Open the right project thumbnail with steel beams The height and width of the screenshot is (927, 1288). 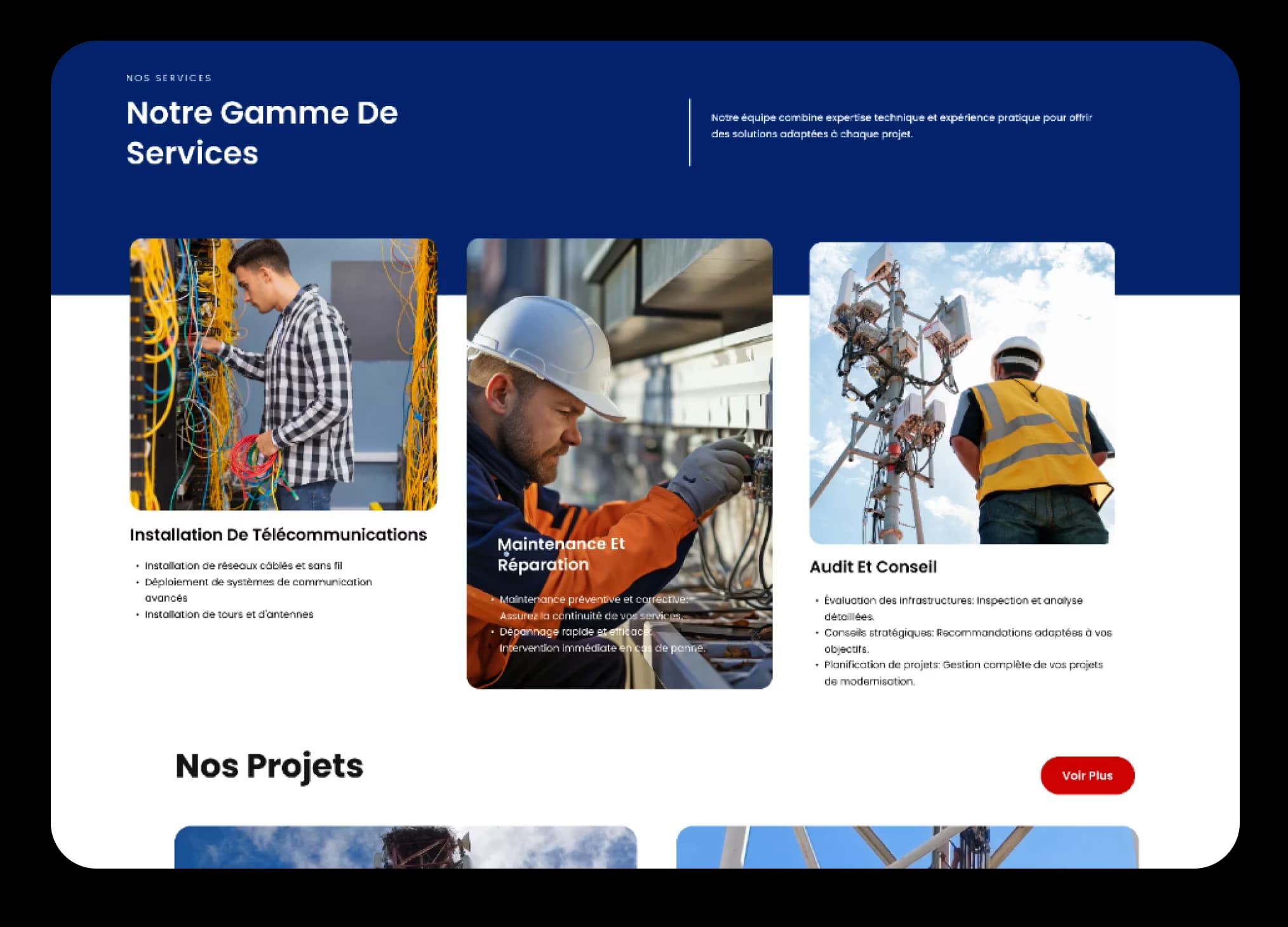point(907,847)
